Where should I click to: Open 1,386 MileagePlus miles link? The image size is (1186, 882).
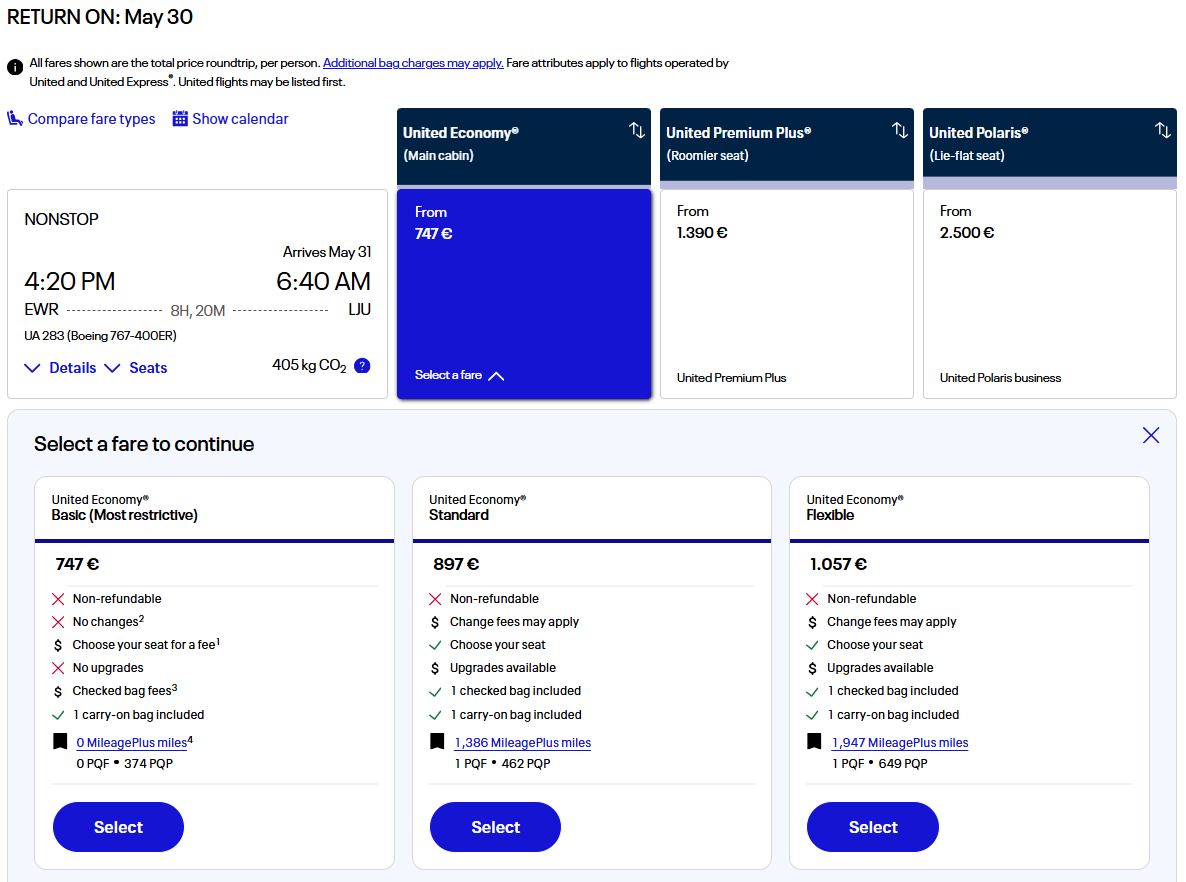pos(523,743)
